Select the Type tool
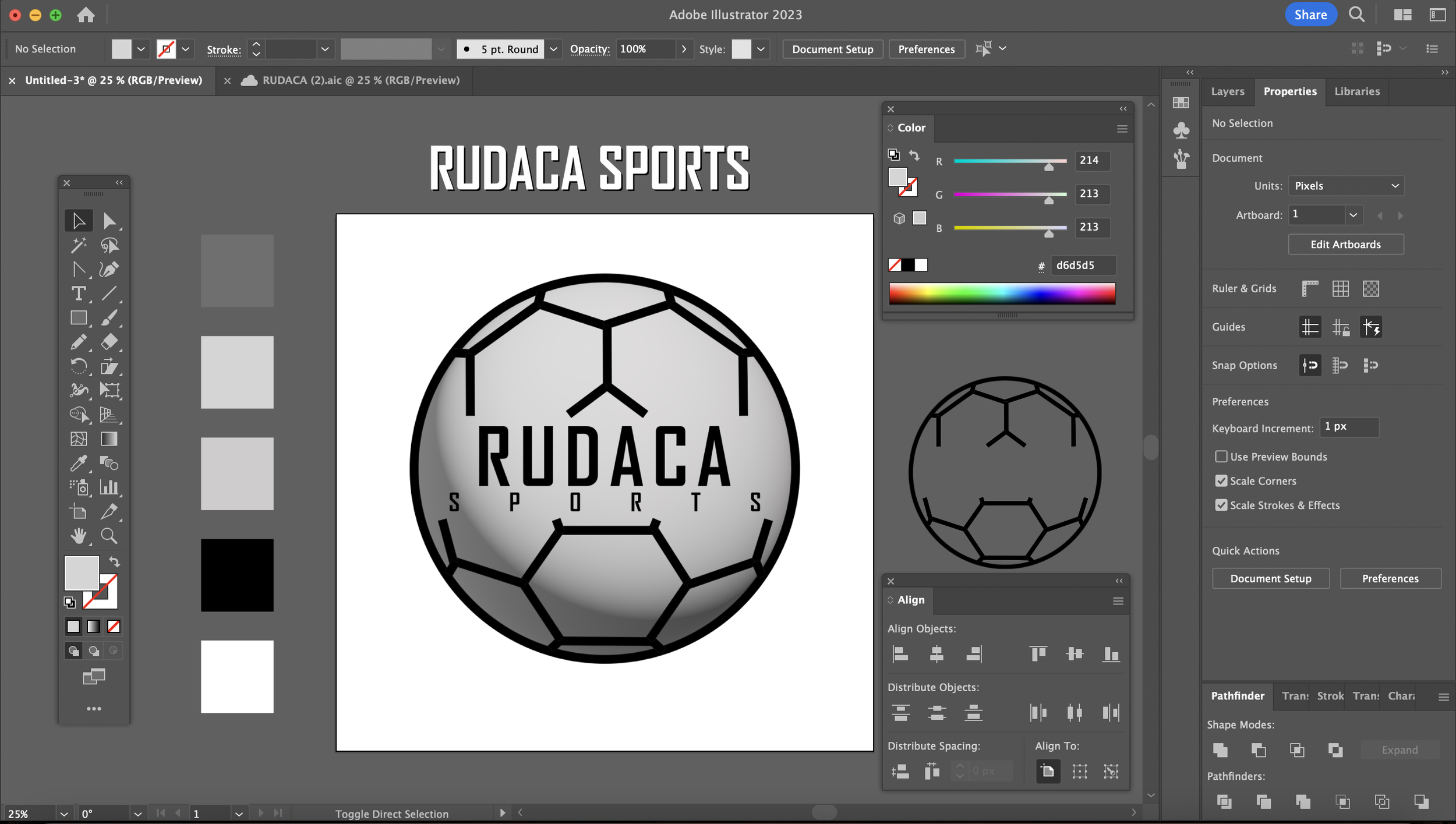This screenshot has width=1456, height=824. 78,293
